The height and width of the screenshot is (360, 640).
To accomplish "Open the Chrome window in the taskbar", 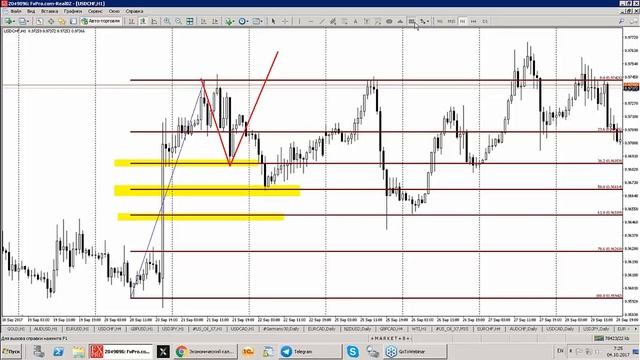I will click(x=205, y=351).
